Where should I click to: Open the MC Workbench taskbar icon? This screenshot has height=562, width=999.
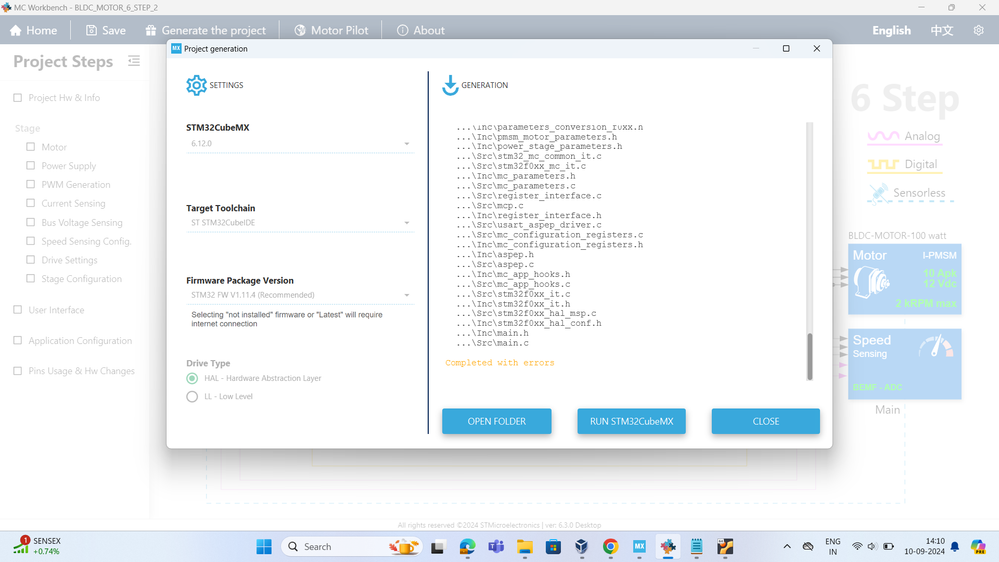point(668,547)
